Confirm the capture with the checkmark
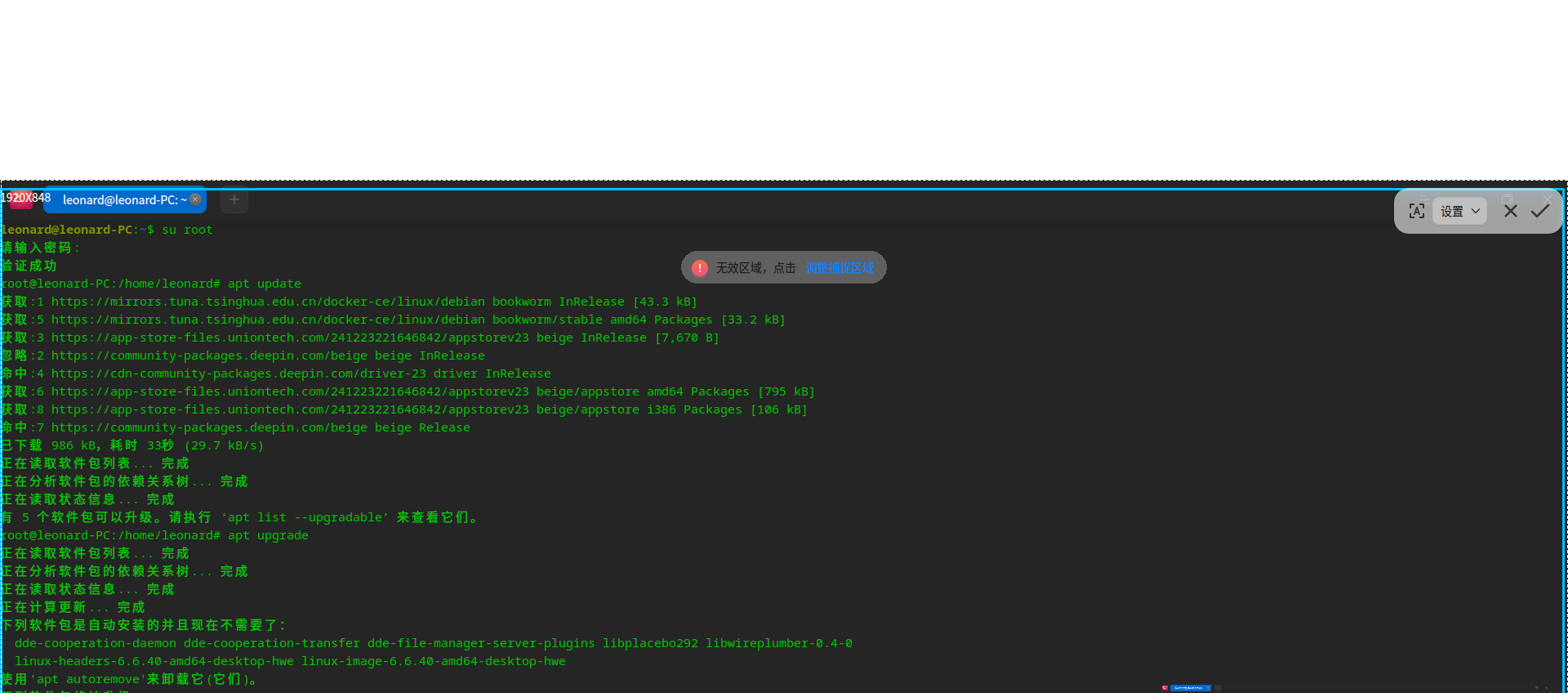Image resolution: width=1568 pixels, height=693 pixels. 1540,211
